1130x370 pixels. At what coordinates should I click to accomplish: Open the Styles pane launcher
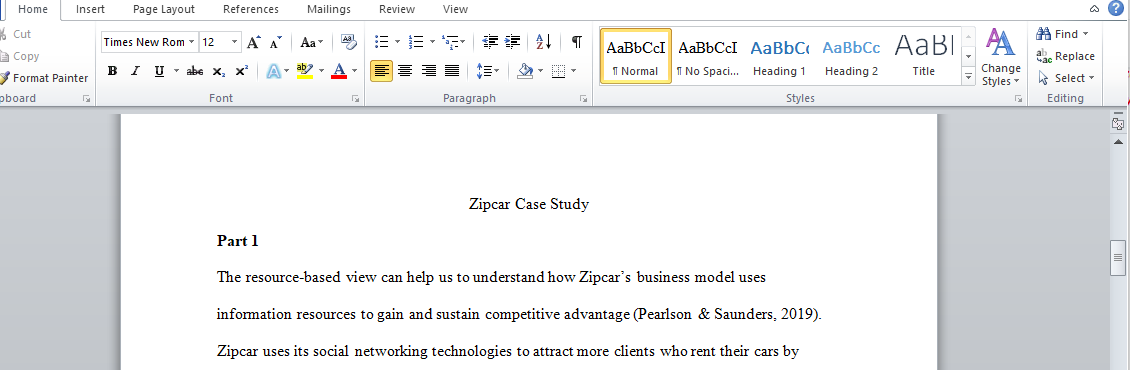click(1018, 99)
